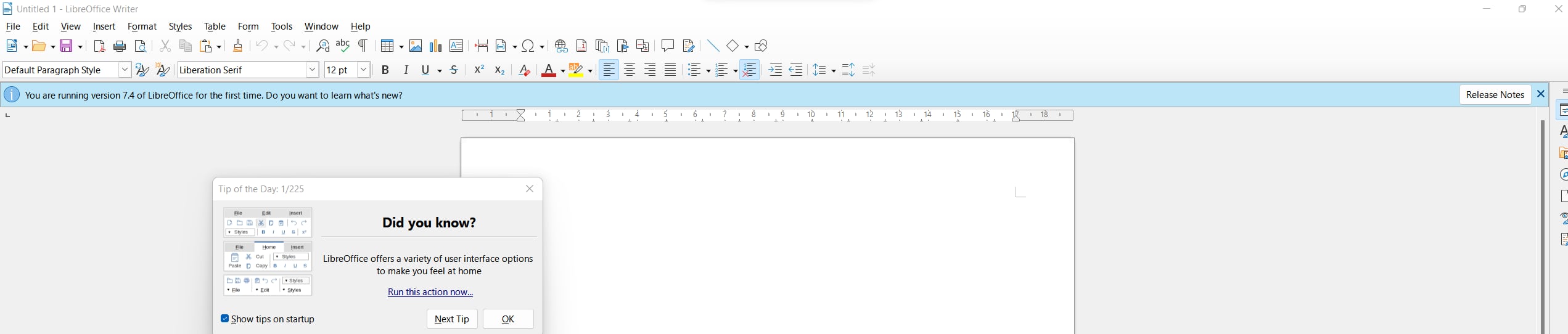Toggle Italic formatting

tap(406, 70)
